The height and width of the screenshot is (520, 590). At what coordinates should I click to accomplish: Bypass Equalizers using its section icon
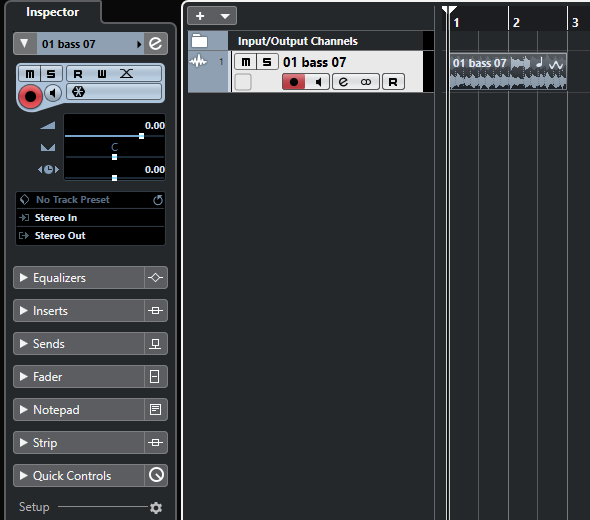click(x=155, y=278)
